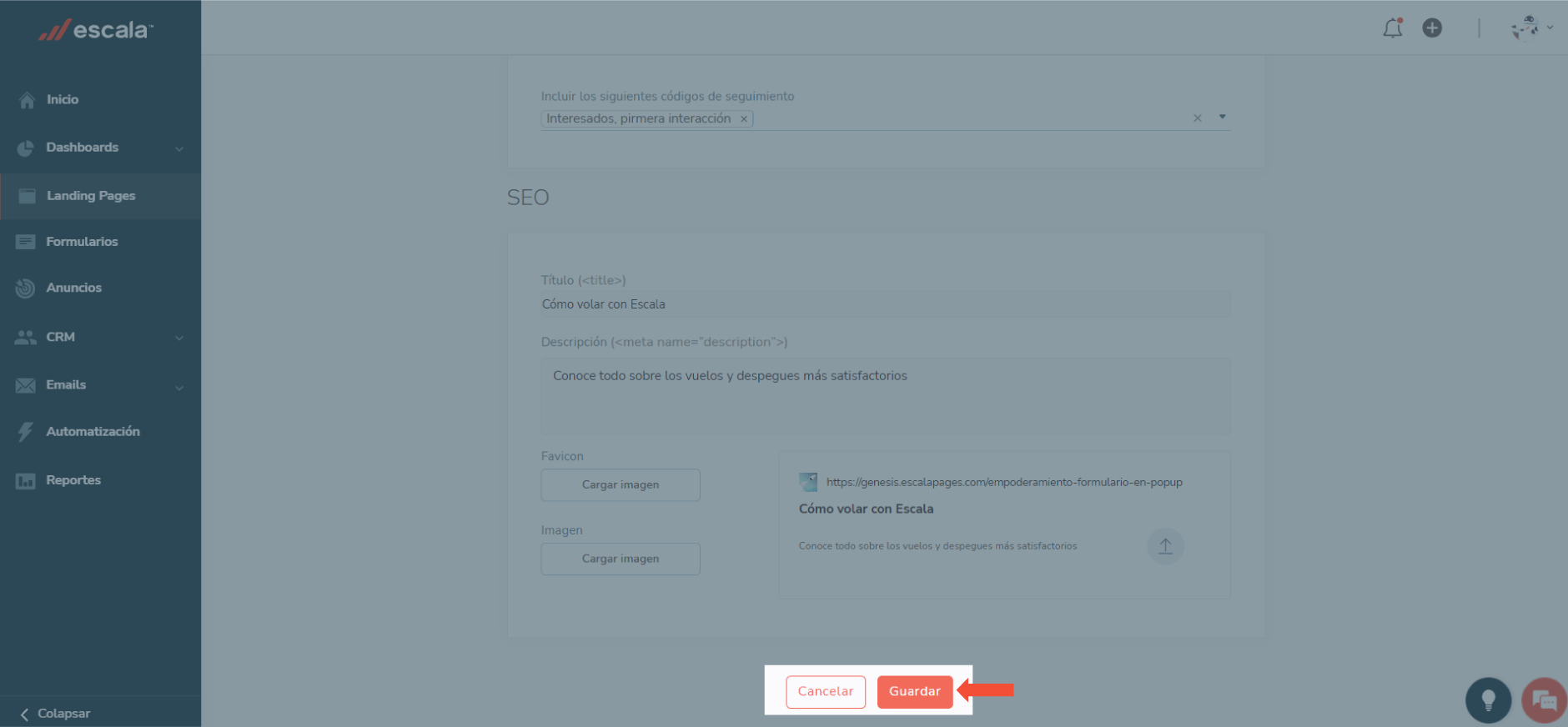Open the lightbulb help icon
This screenshot has height=727, width=1568.
click(x=1488, y=700)
